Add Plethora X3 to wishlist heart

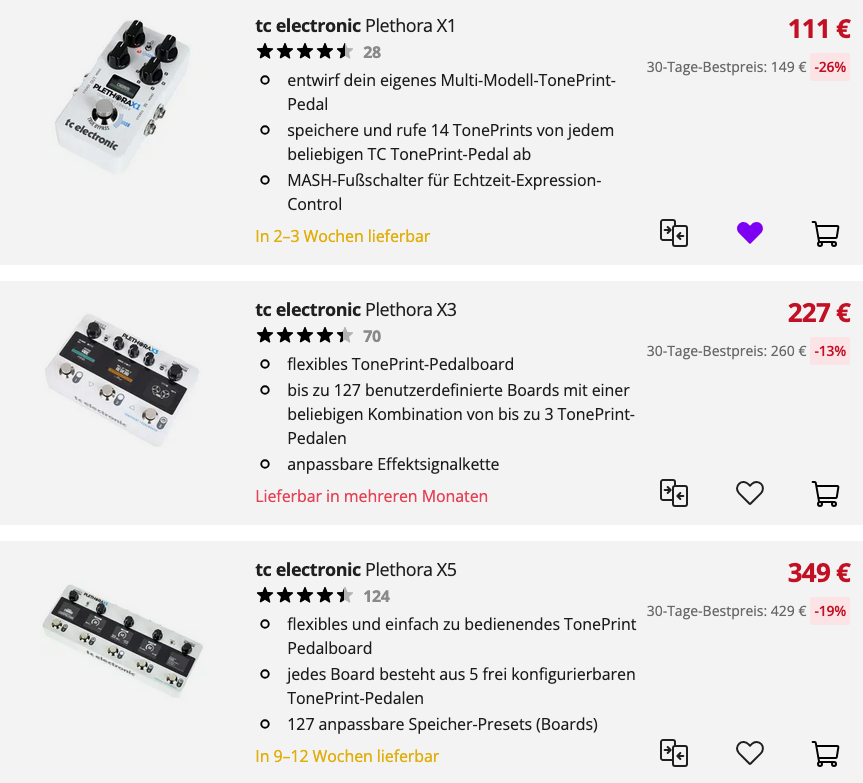point(750,493)
